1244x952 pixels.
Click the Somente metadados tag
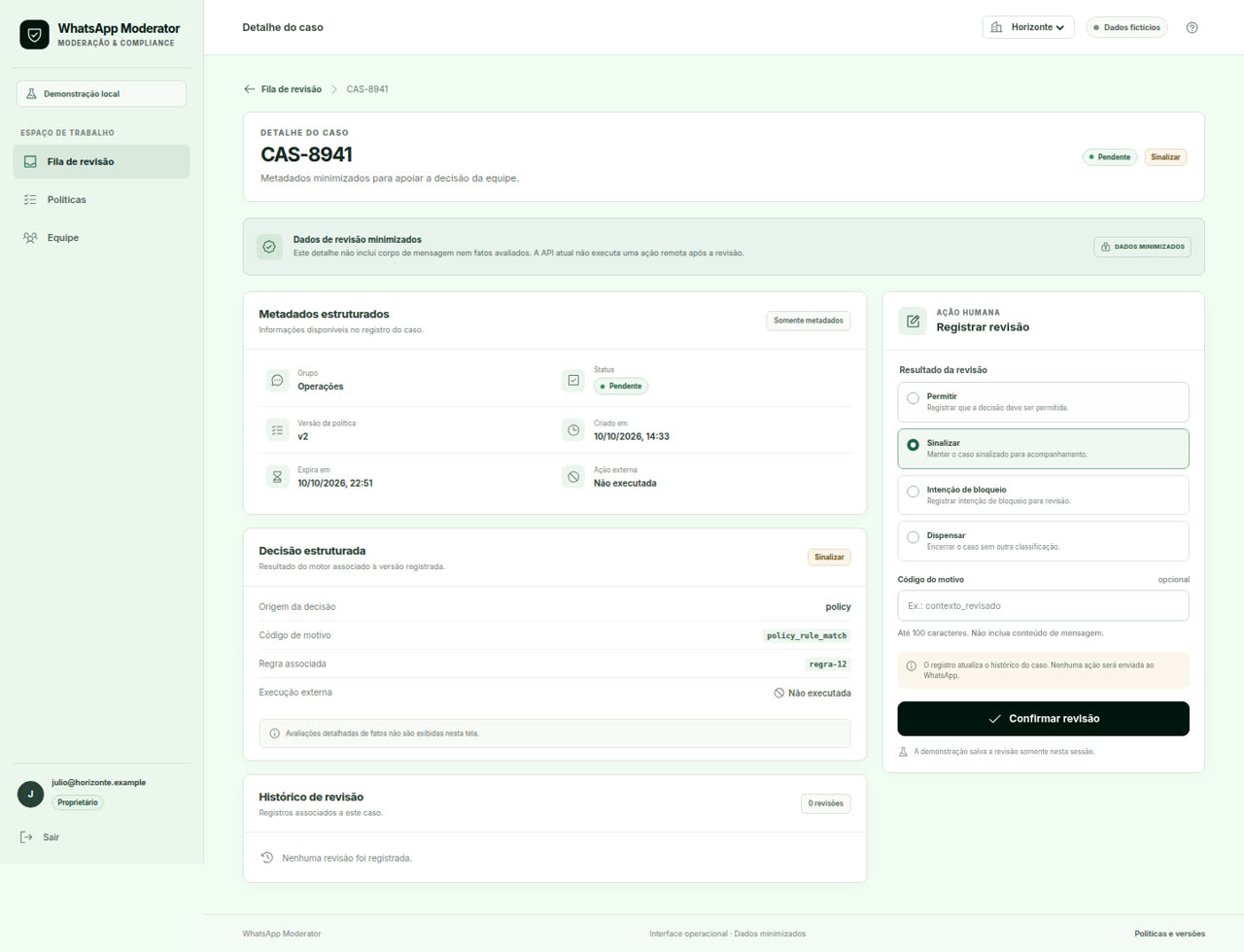(x=809, y=321)
